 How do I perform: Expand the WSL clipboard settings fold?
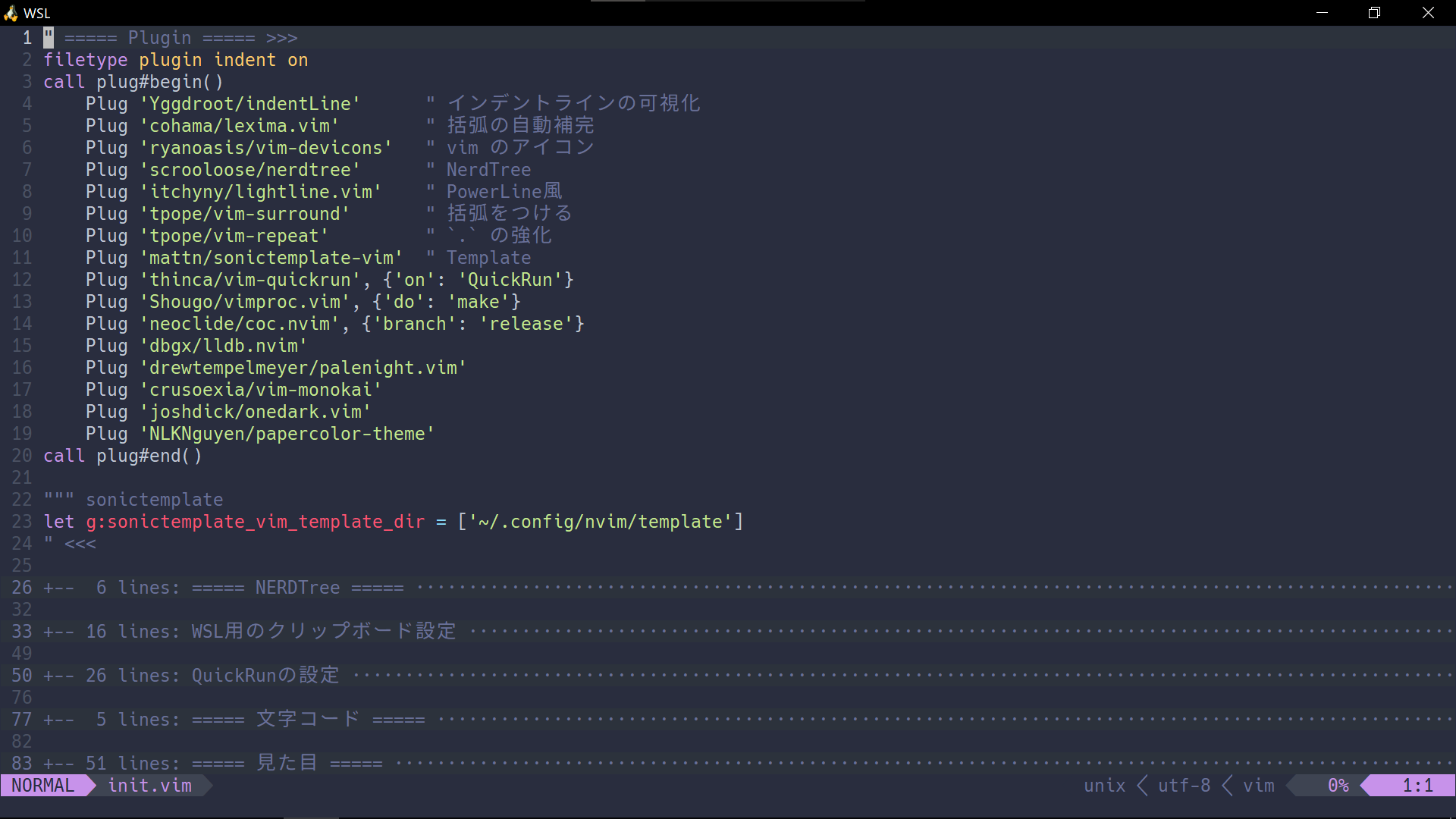(x=249, y=632)
